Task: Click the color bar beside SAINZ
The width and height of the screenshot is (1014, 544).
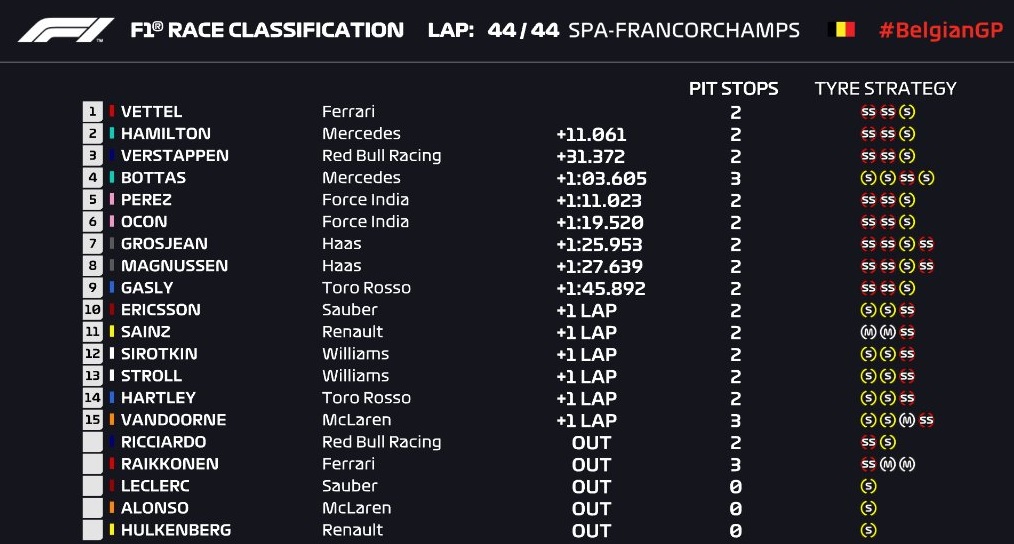Action: click(112, 332)
